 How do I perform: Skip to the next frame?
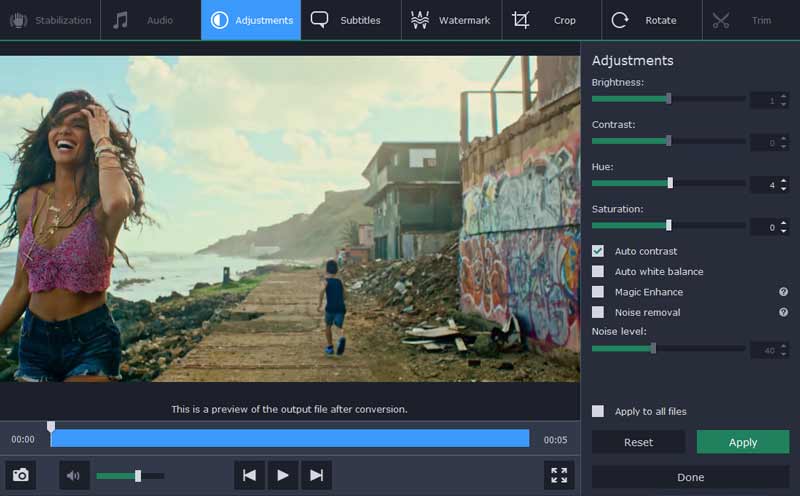[x=316, y=475]
